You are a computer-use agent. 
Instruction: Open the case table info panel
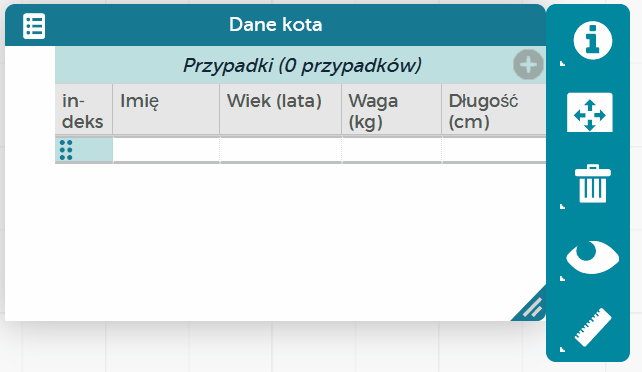pyautogui.click(x=592, y=41)
